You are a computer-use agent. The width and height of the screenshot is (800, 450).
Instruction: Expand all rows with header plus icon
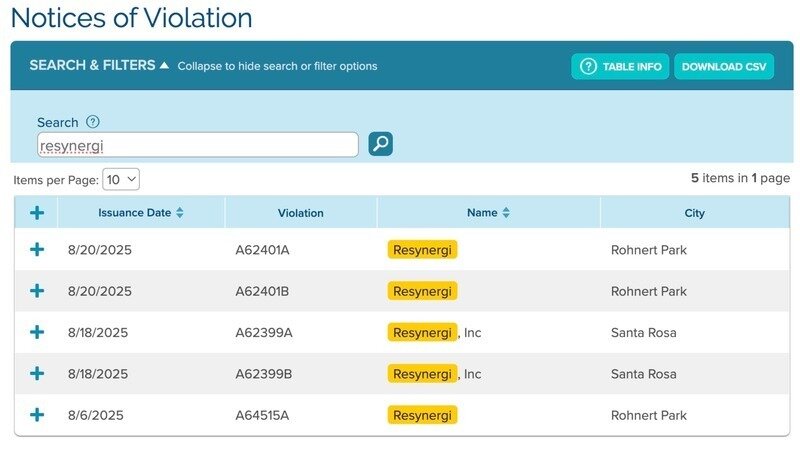37,213
